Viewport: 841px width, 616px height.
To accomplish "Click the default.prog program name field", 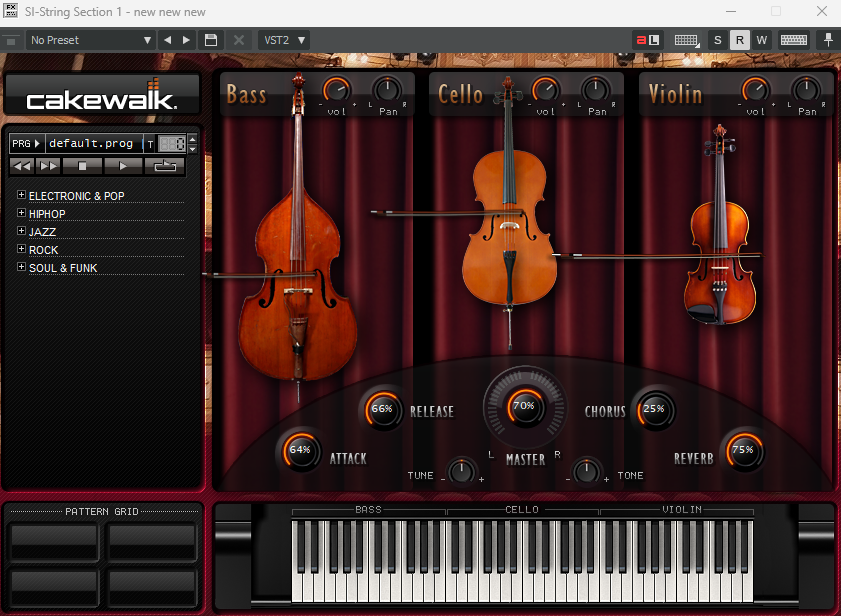I will click(94, 144).
